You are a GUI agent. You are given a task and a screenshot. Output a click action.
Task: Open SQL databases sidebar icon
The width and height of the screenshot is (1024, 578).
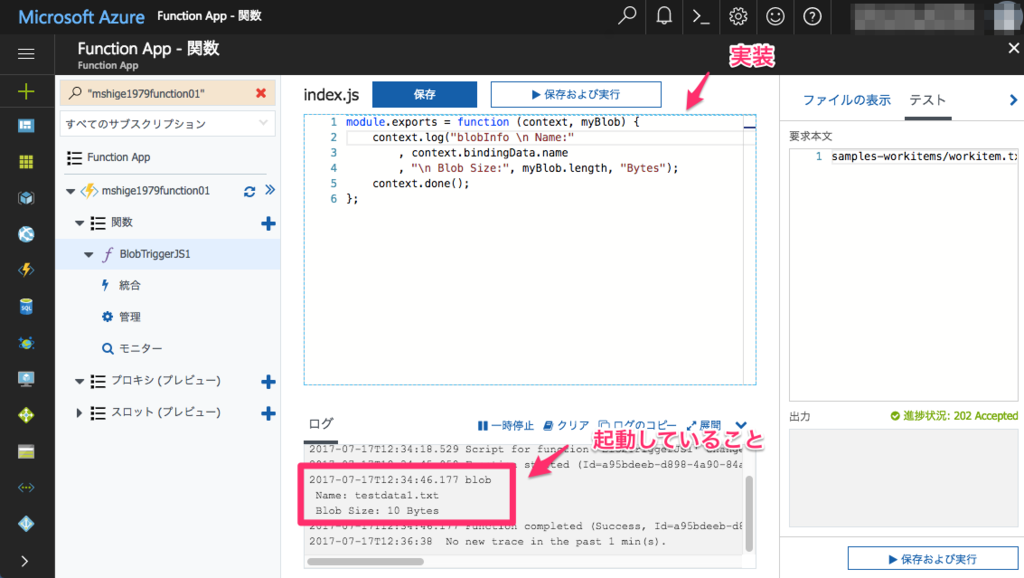click(x=26, y=306)
